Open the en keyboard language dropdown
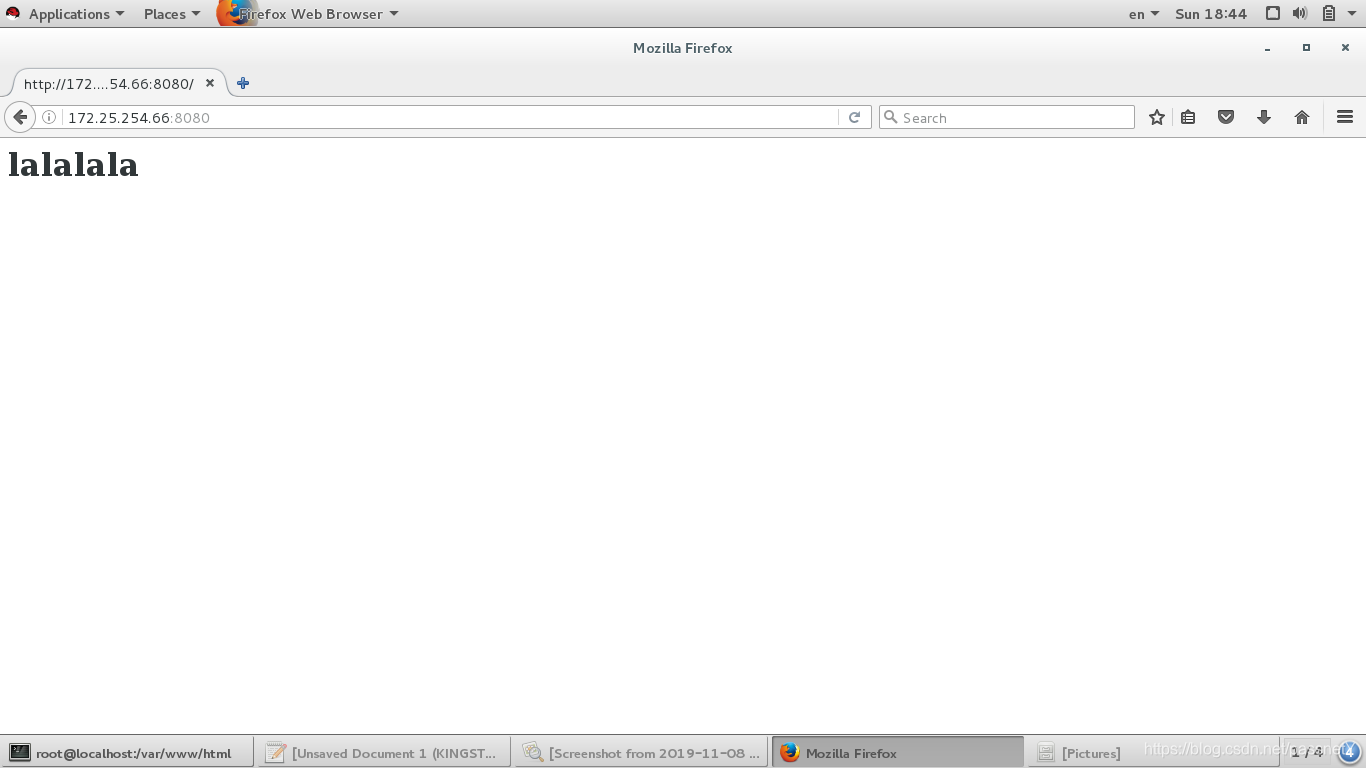Viewport: 1366px width, 768px height. pos(1143,14)
